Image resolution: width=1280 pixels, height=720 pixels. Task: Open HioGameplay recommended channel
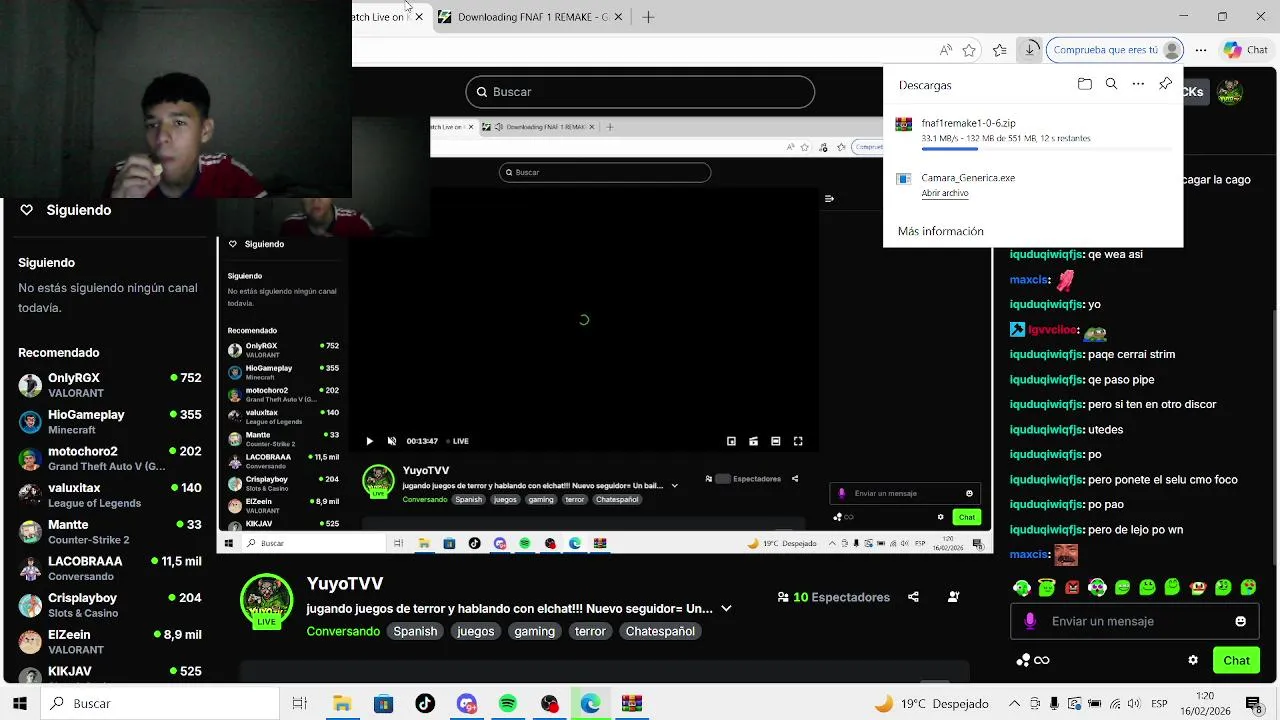click(110, 422)
